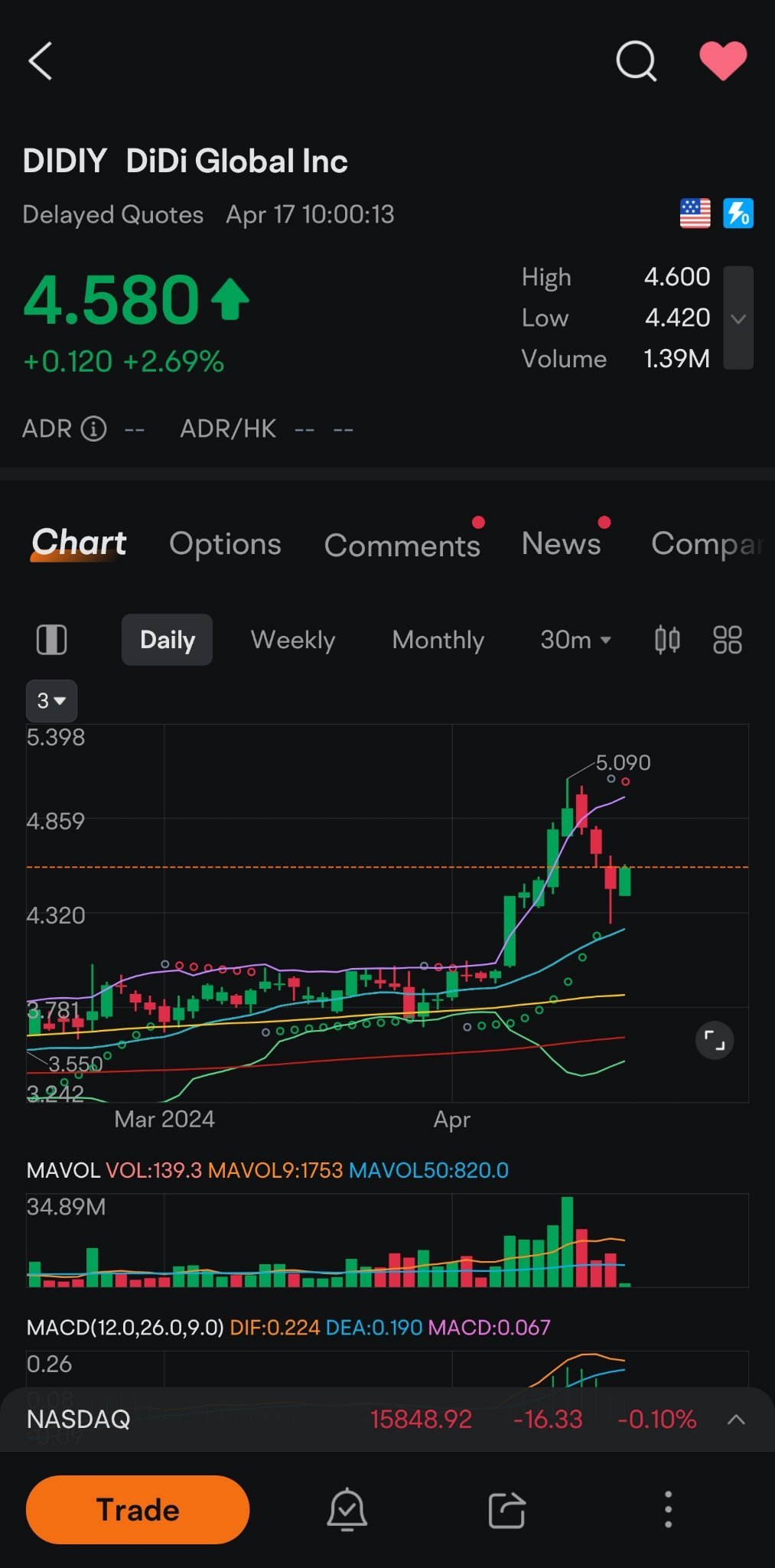Open the 30m interval dropdown

point(576,640)
